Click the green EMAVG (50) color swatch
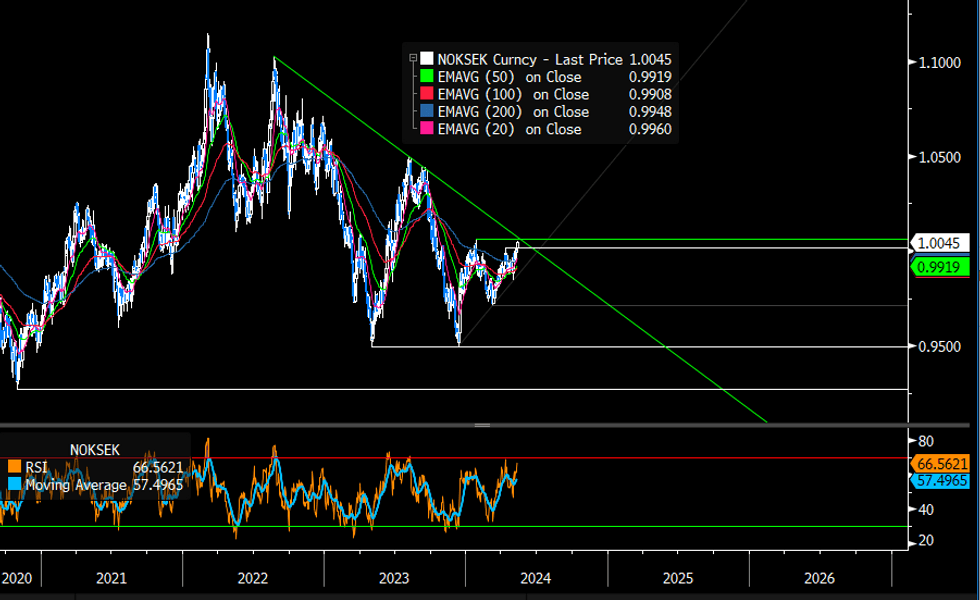 (x=427, y=77)
